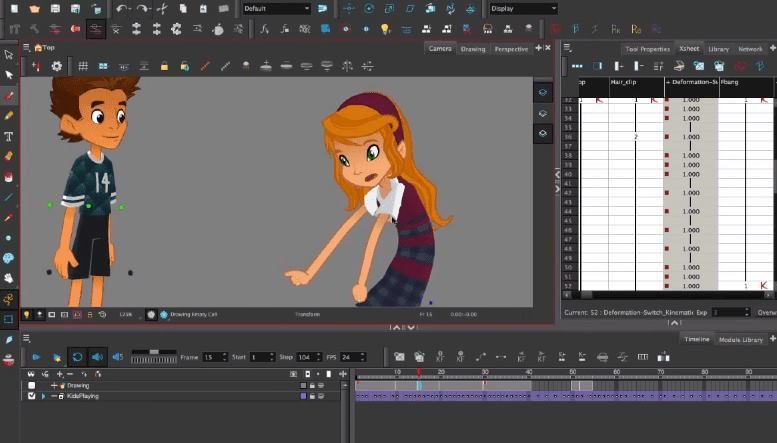Click the Stop frame input field

[308, 357]
